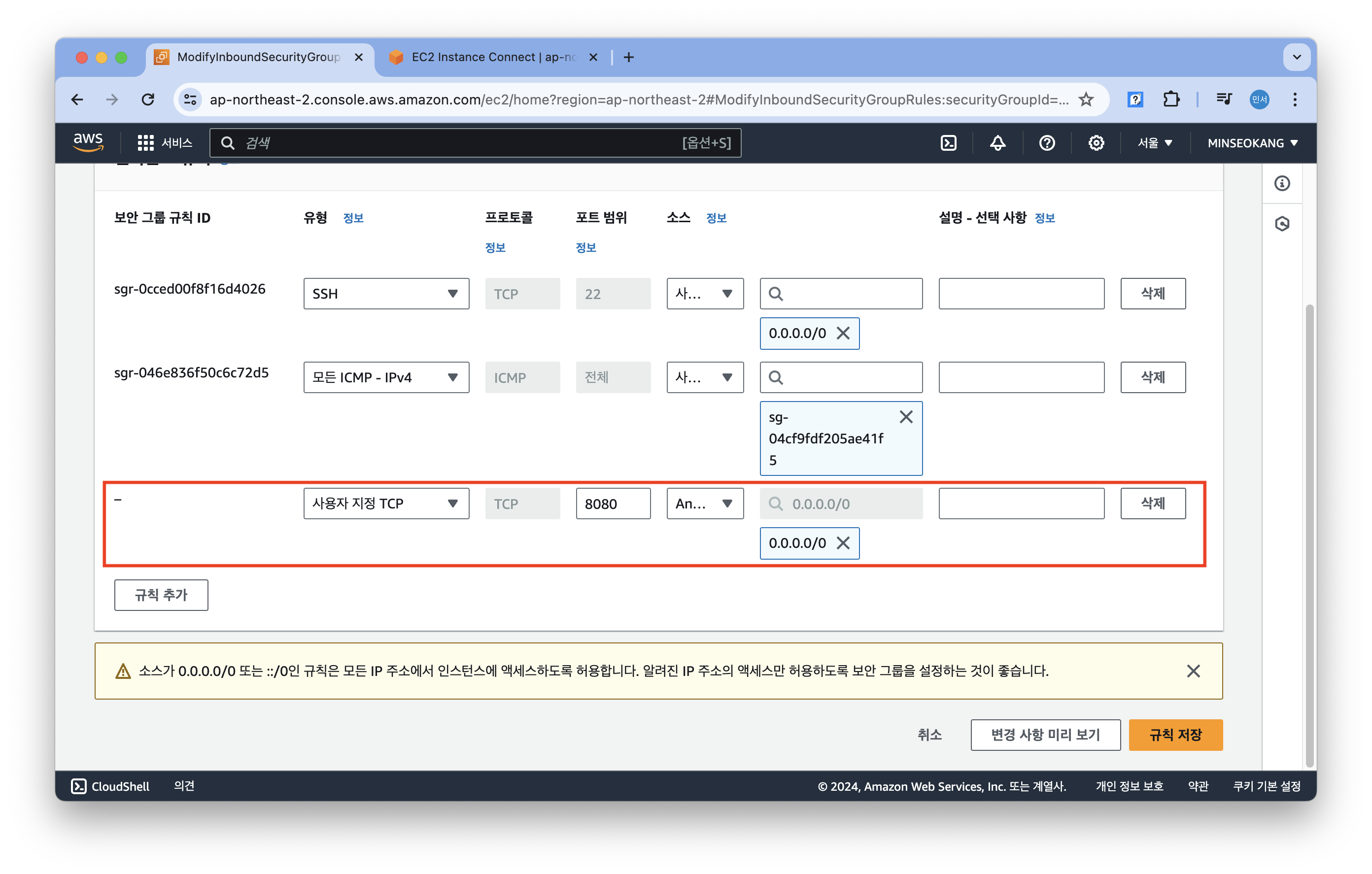Open AWS help question mark menu
Screen dimensions: 1372x874
[1047, 143]
